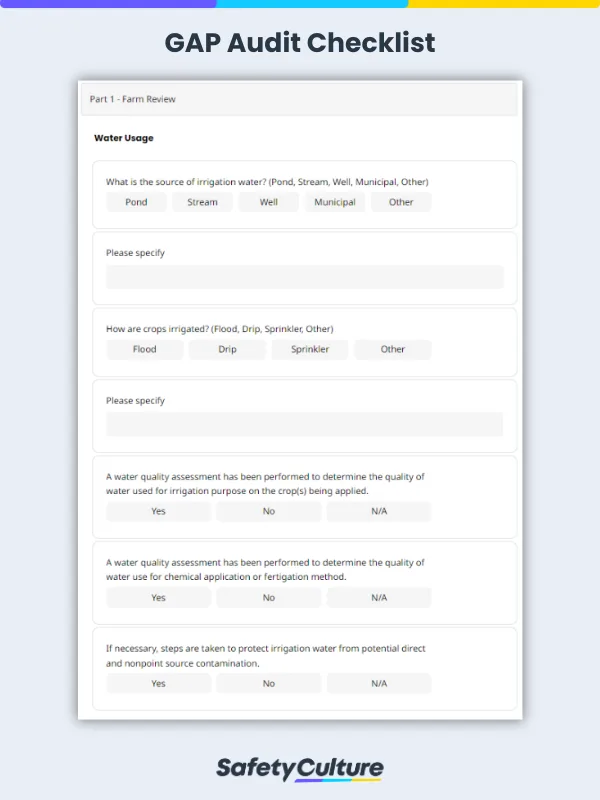Select Sprinkler as the irrigation method
The image size is (600, 800).
[x=310, y=349]
